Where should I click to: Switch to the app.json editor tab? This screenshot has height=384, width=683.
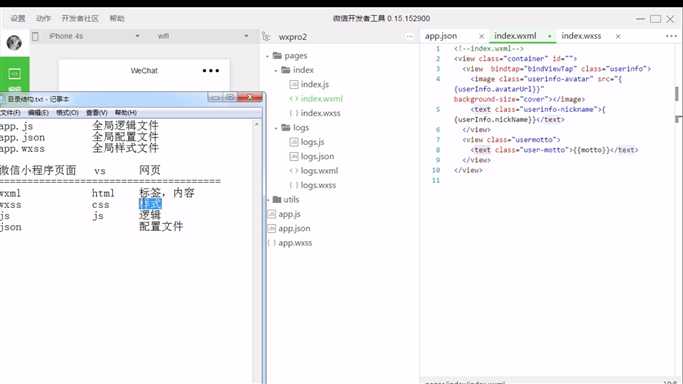coord(441,36)
